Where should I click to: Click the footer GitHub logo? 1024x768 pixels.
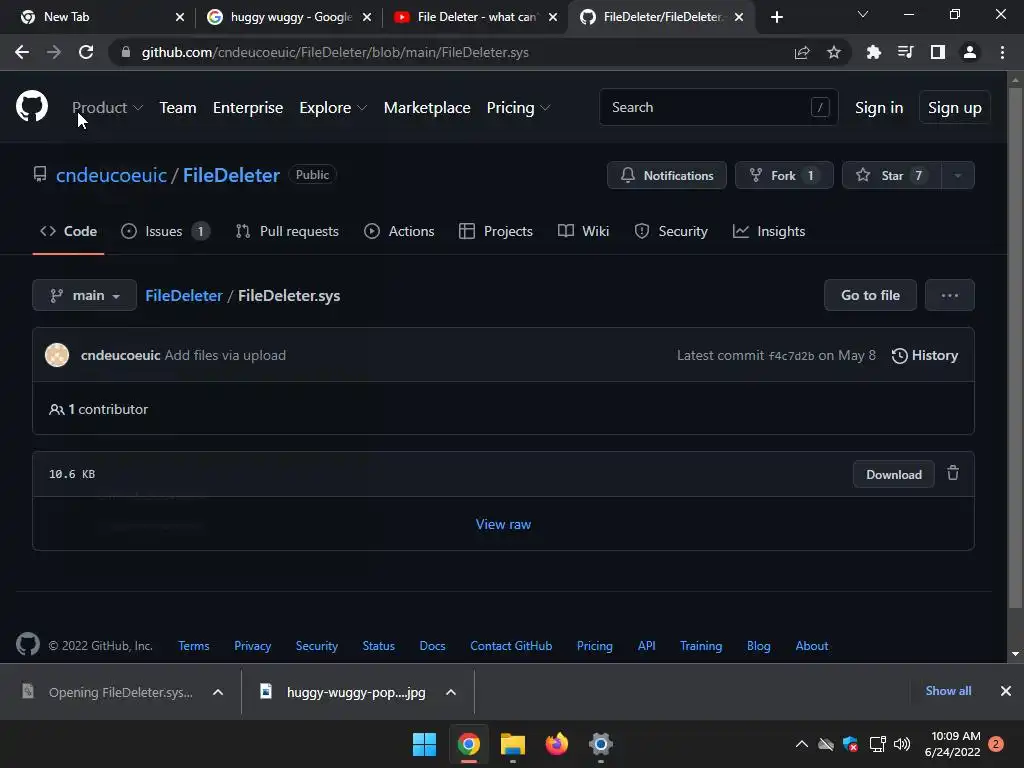[27, 645]
